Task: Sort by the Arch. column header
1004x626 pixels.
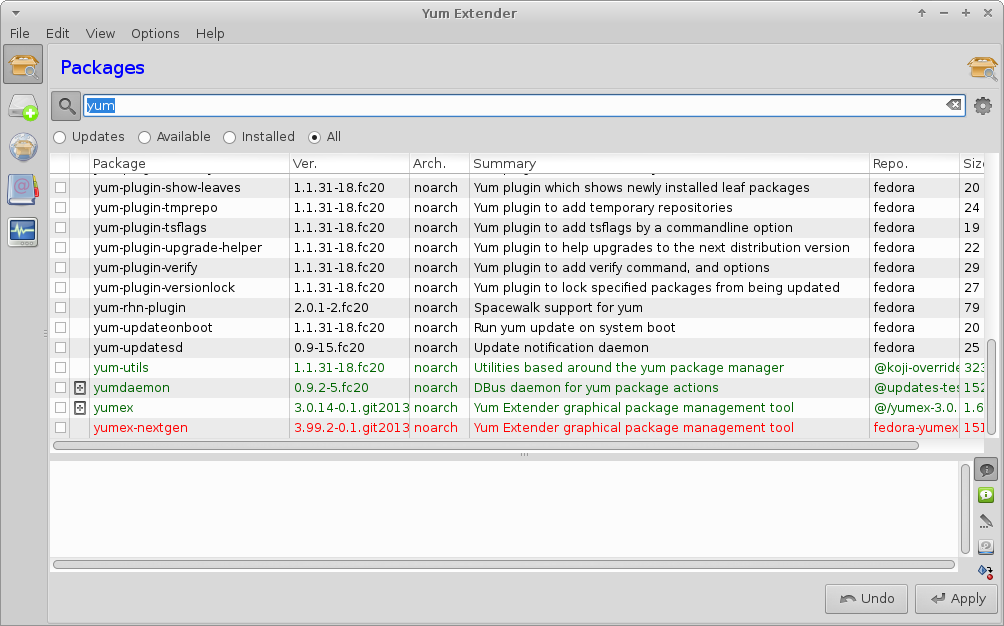Action: 439,163
